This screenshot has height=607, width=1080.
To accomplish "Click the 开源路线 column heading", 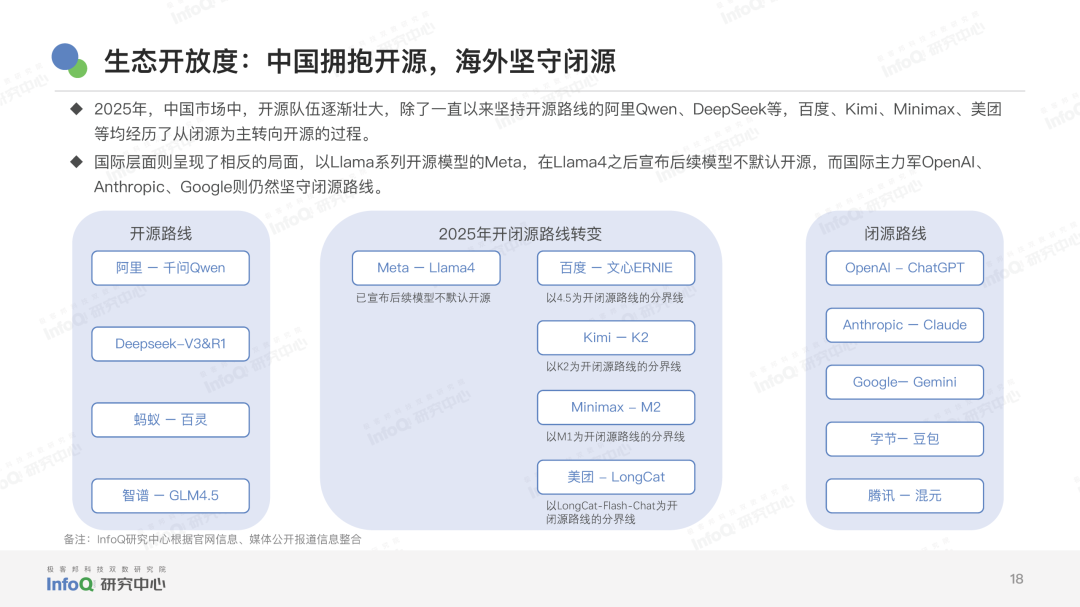I will [x=160, y=234].
